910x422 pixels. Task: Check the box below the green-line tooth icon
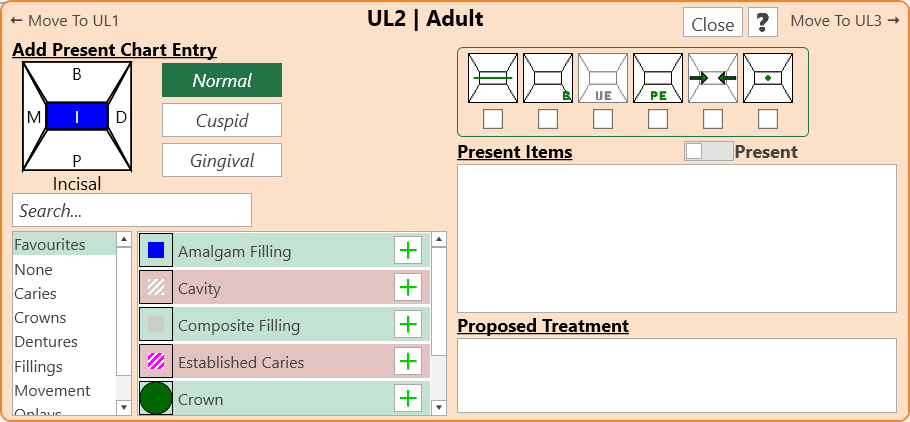tap(493, 119)
